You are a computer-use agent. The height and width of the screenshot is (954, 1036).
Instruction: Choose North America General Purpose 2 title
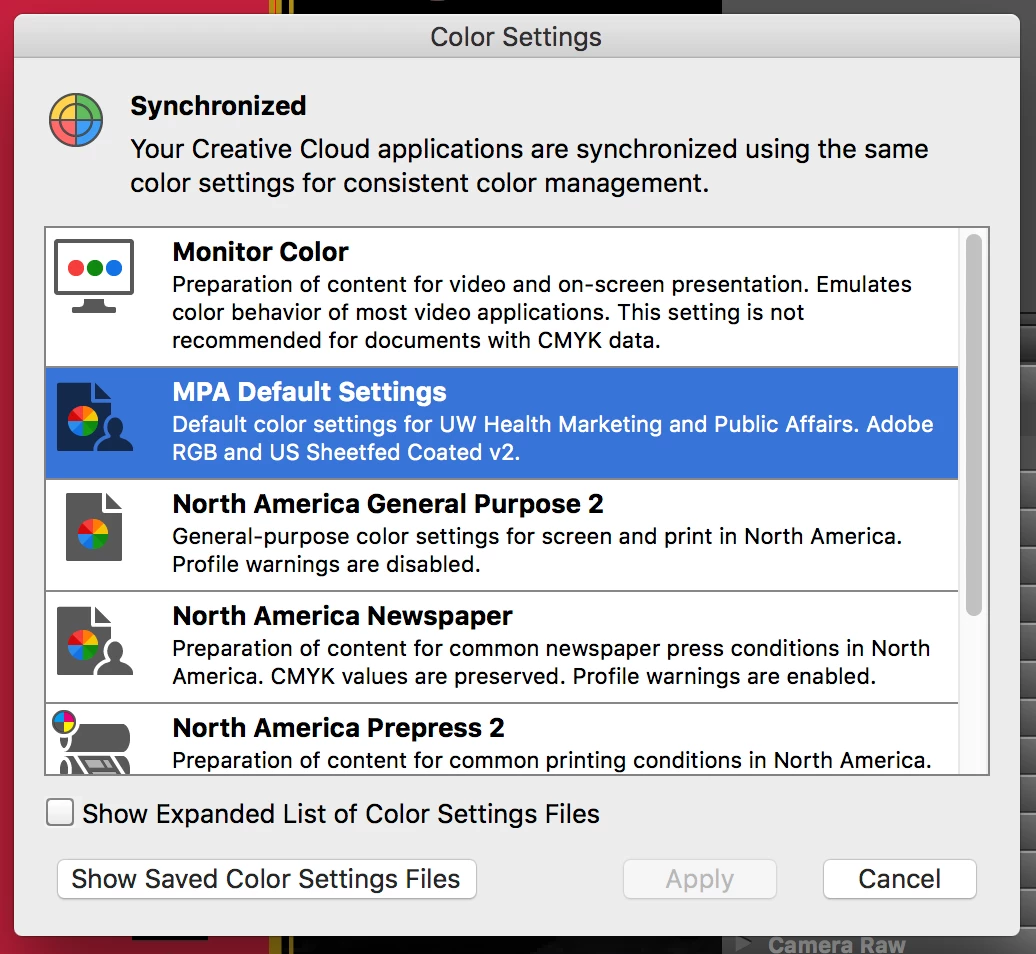[388, 504]
